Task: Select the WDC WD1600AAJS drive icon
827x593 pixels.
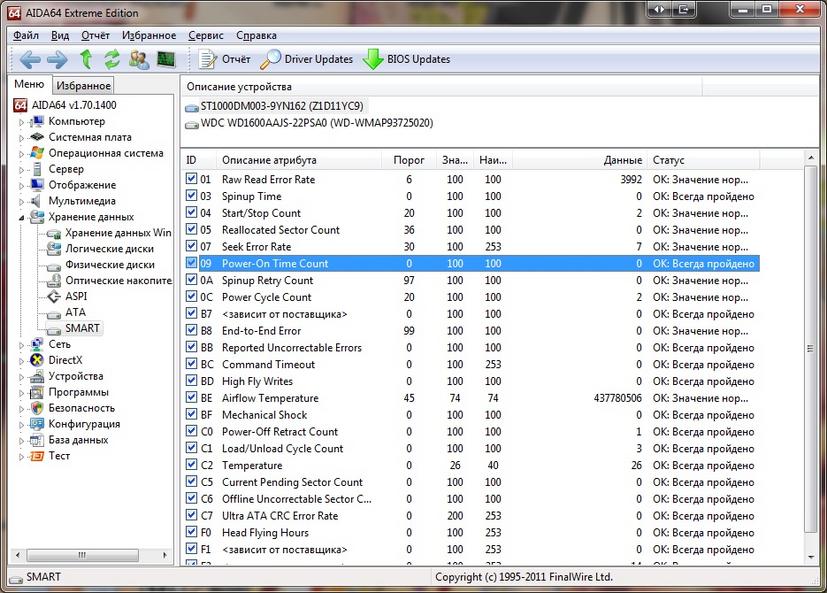Action: coord(191,125)
